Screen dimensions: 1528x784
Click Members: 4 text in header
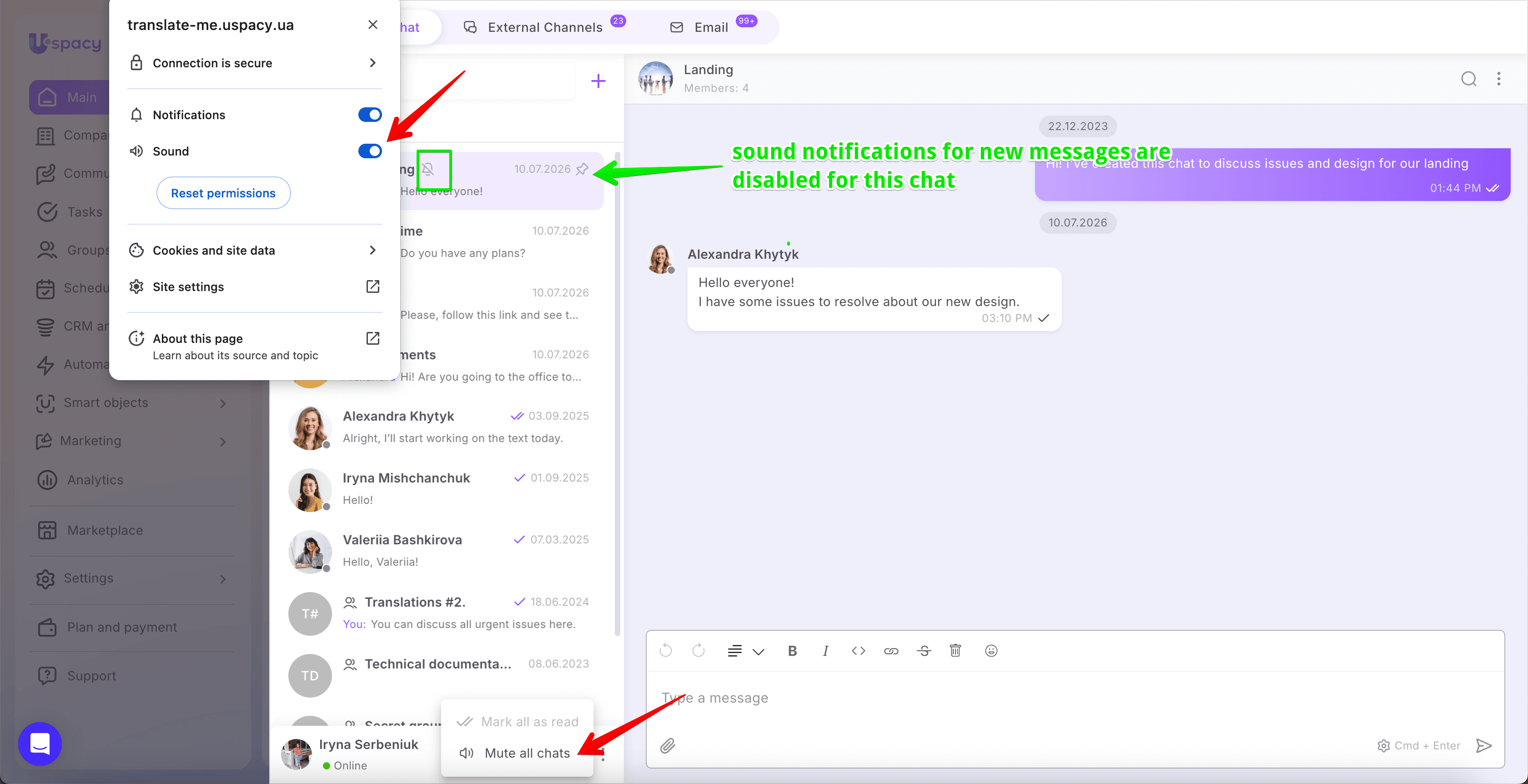(x=716, y=88)
